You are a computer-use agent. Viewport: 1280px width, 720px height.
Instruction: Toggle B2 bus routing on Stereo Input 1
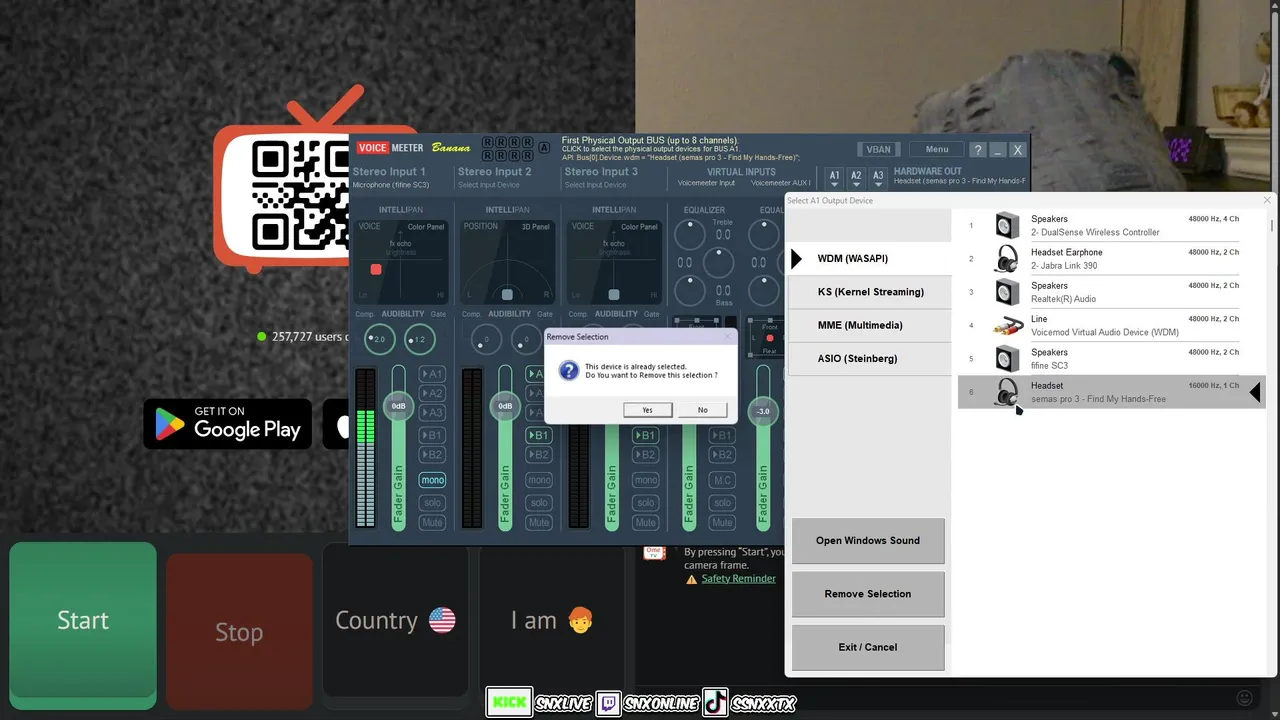432,454
